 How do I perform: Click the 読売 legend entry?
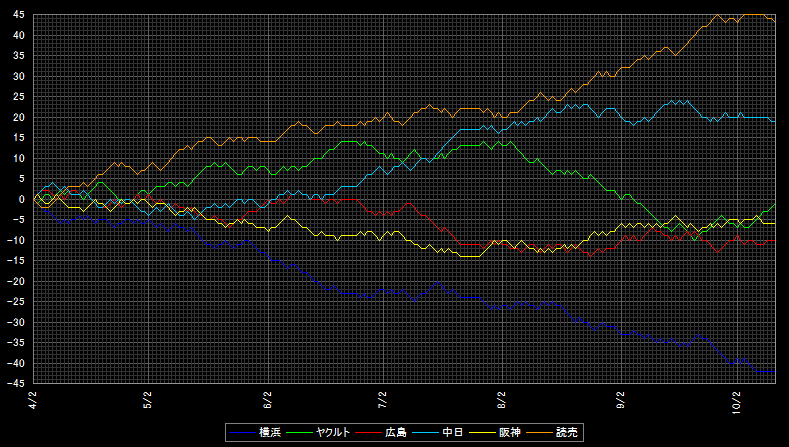pyautogui.click(x=551, y=432)
